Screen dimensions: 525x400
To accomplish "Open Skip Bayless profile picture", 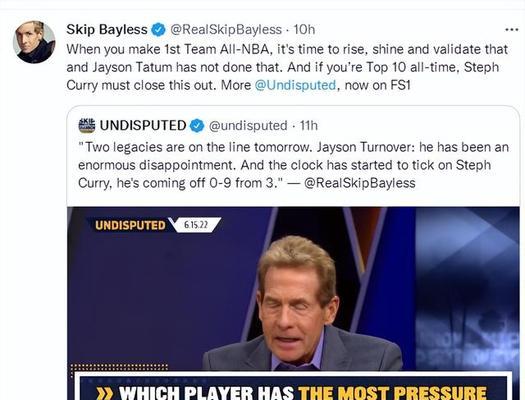I will point(34,42).
